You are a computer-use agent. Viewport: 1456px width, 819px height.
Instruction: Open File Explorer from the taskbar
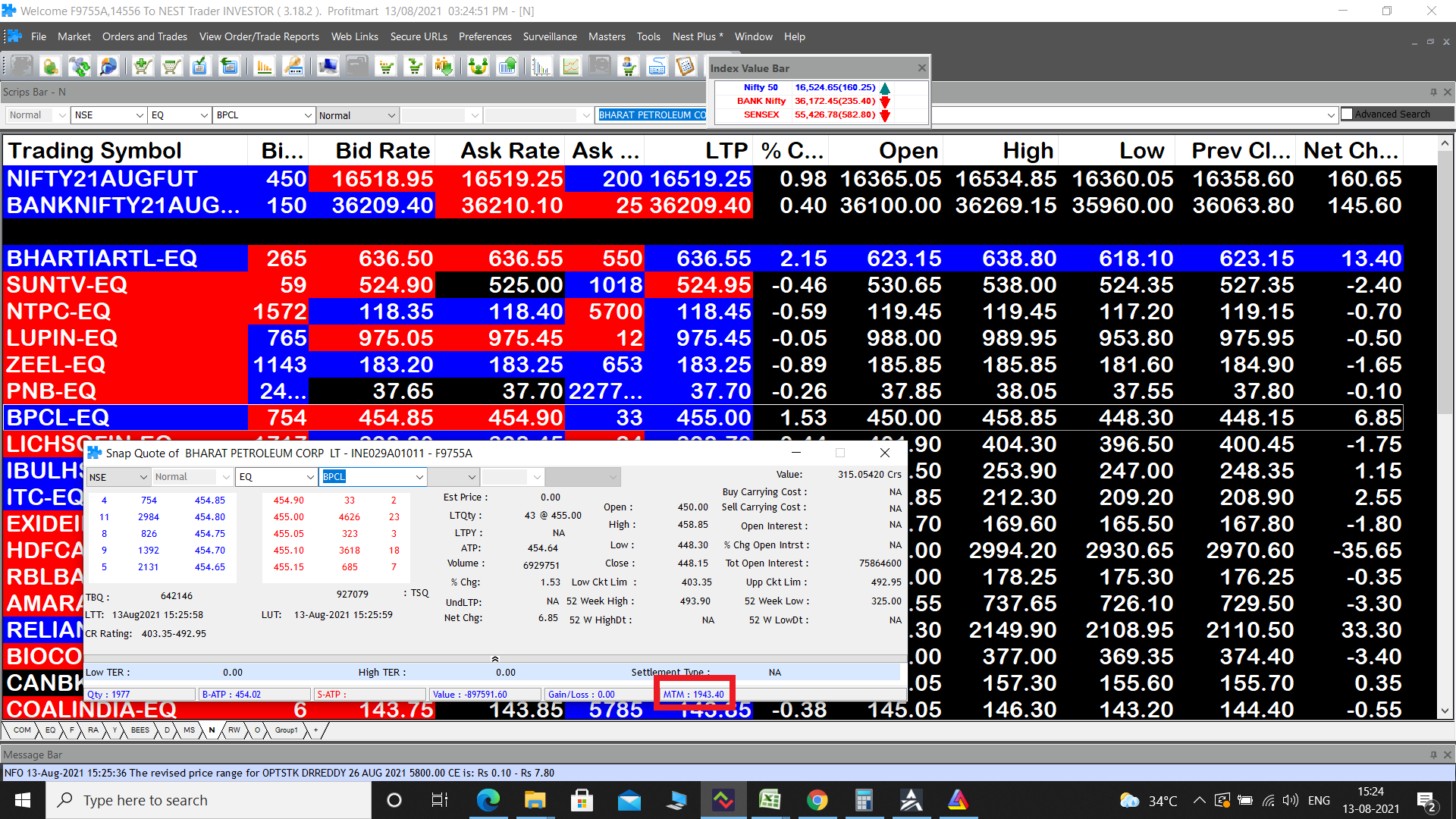[535, 800]
